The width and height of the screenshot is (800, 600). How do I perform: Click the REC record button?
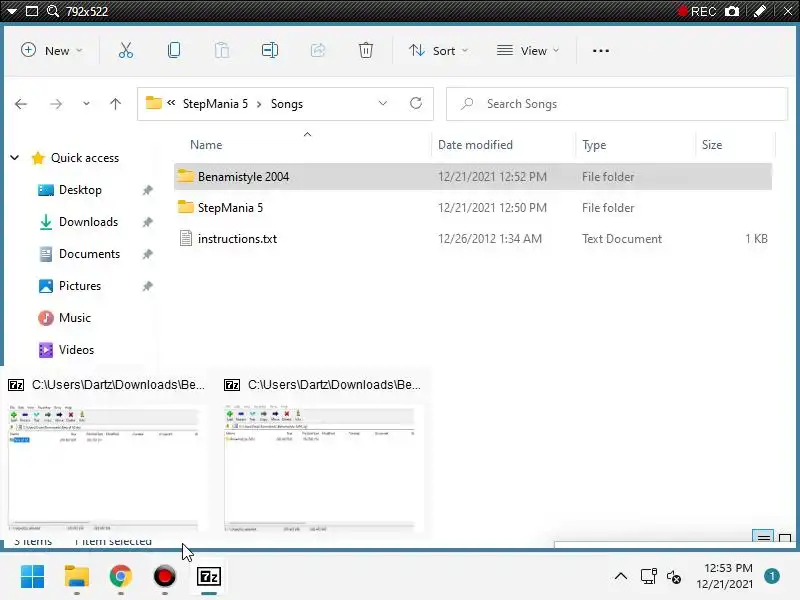[697, 11]
